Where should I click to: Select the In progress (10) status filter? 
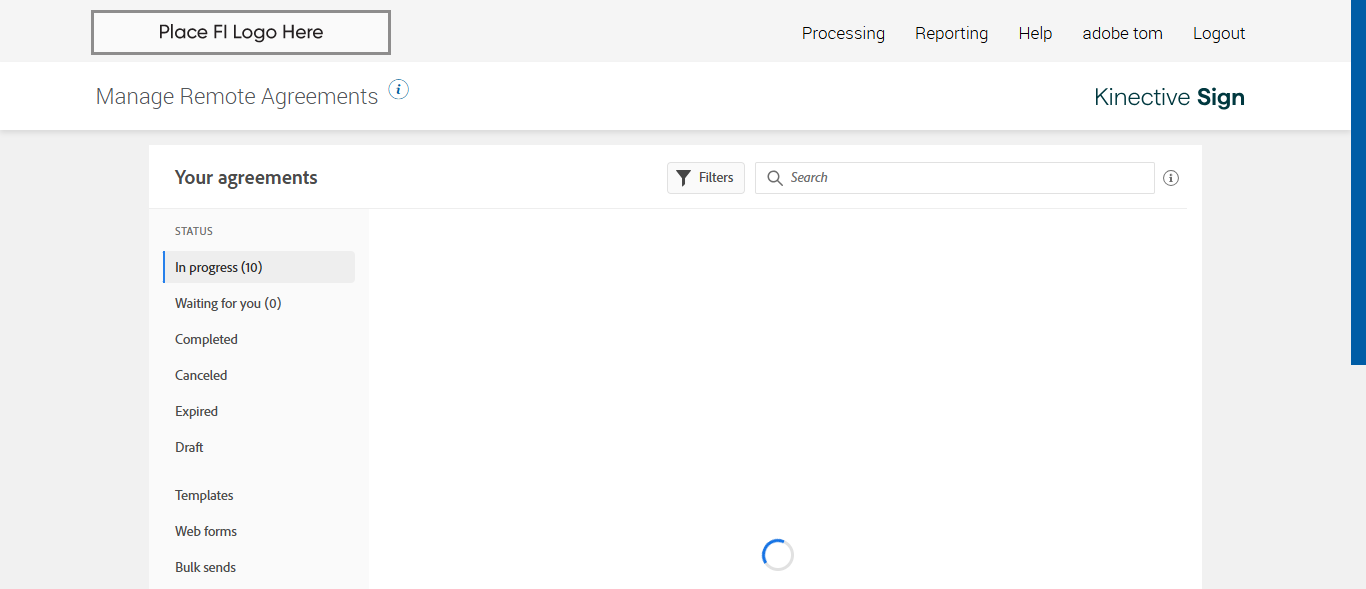coord(219,267)
